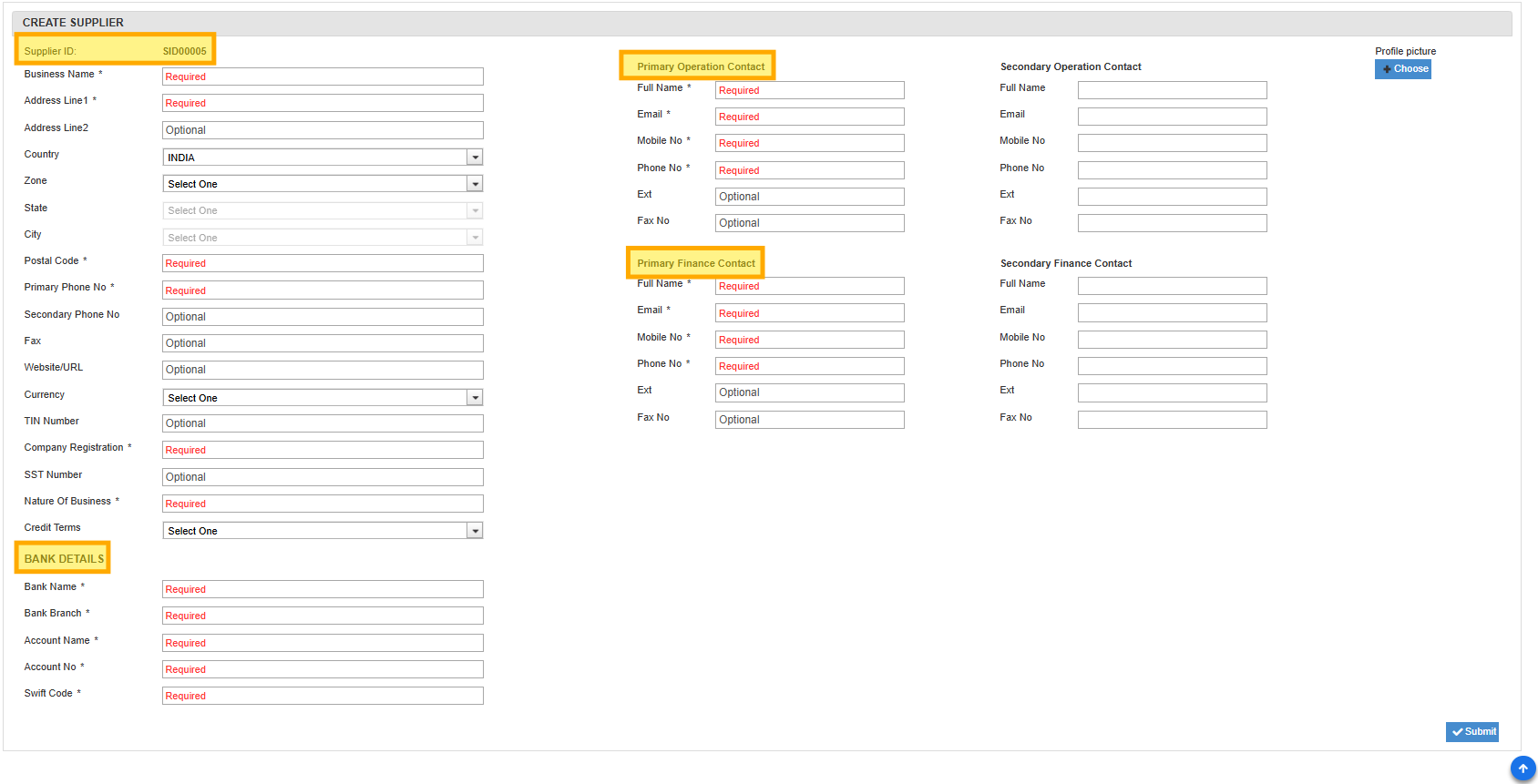
Task: Expand the Credit Terms dropdown
Action: 323,531
